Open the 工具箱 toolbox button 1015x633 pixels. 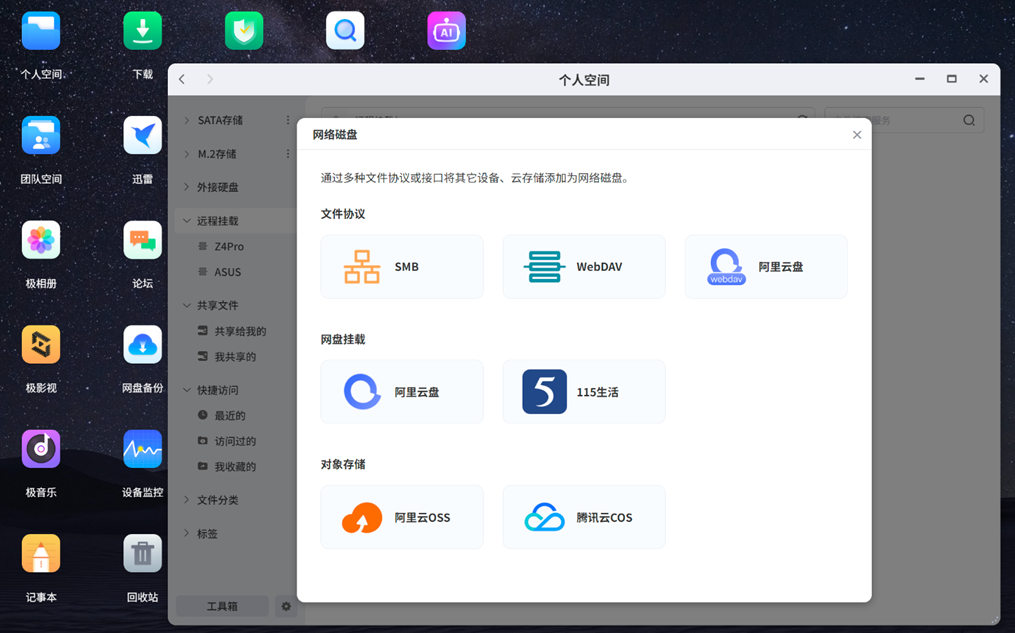coord(222,606)
